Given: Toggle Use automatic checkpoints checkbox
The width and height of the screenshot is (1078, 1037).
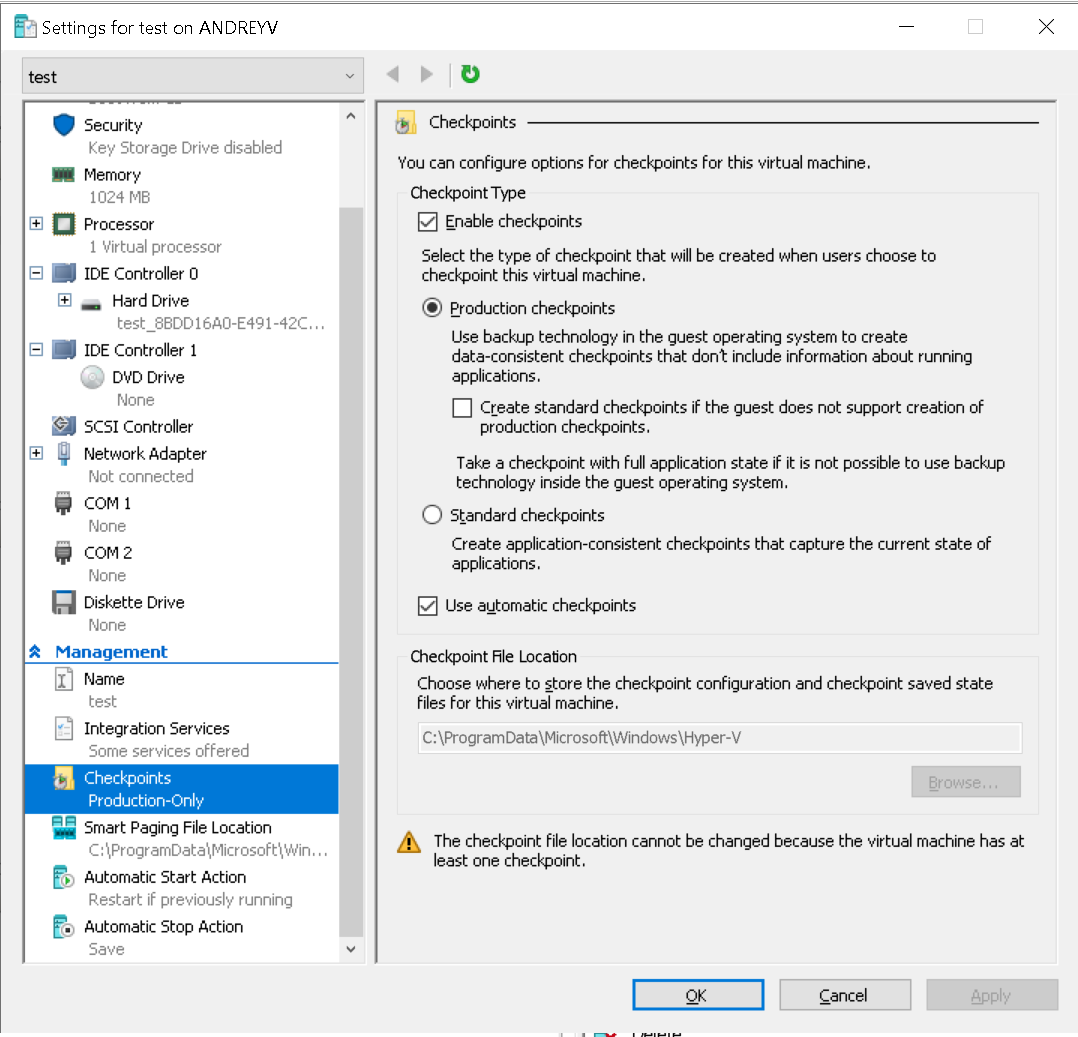Looking at the screenshot, I should pos(428,606).
